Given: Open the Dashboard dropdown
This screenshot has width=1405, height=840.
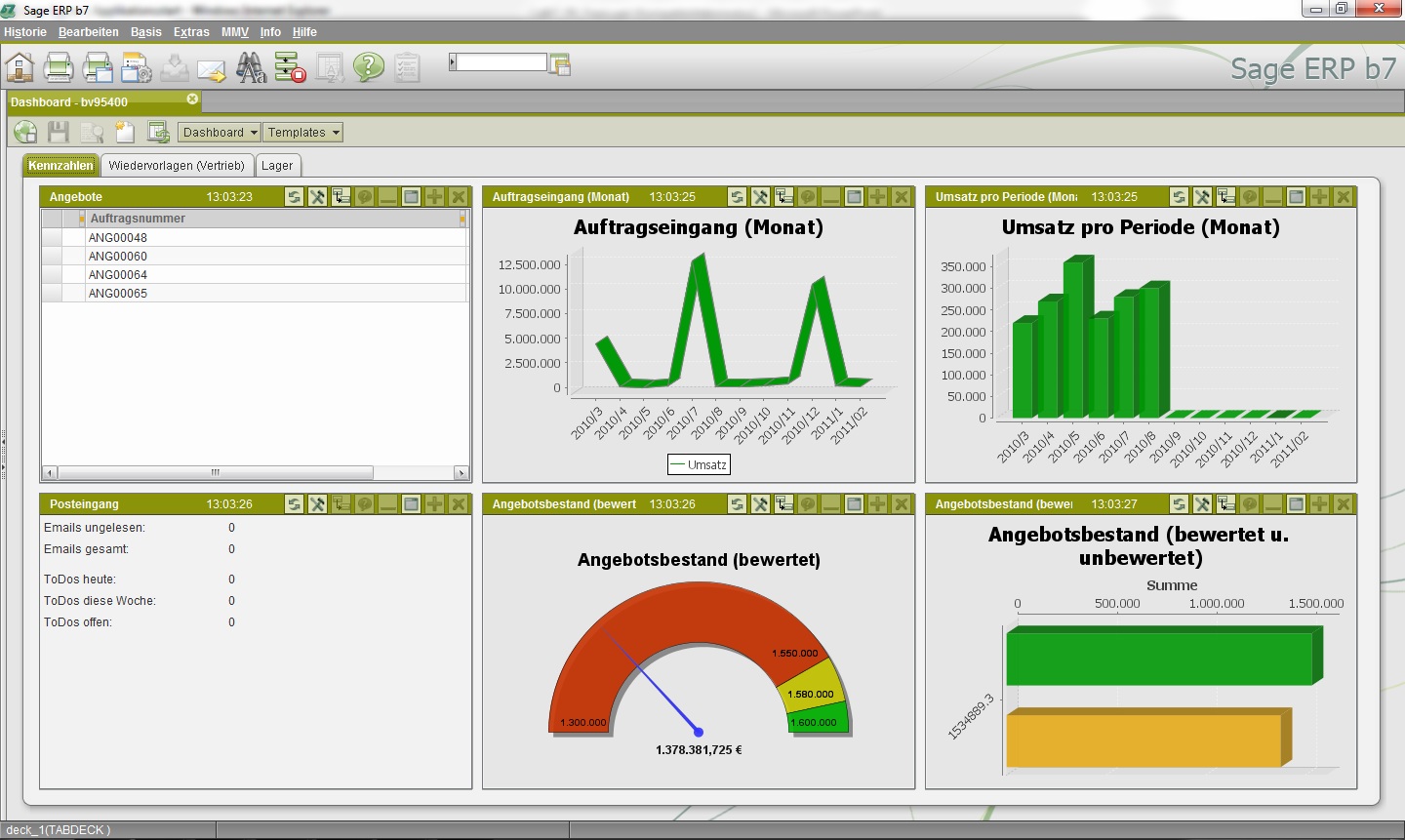Looking at the screenshot, I should pos(220,133).
